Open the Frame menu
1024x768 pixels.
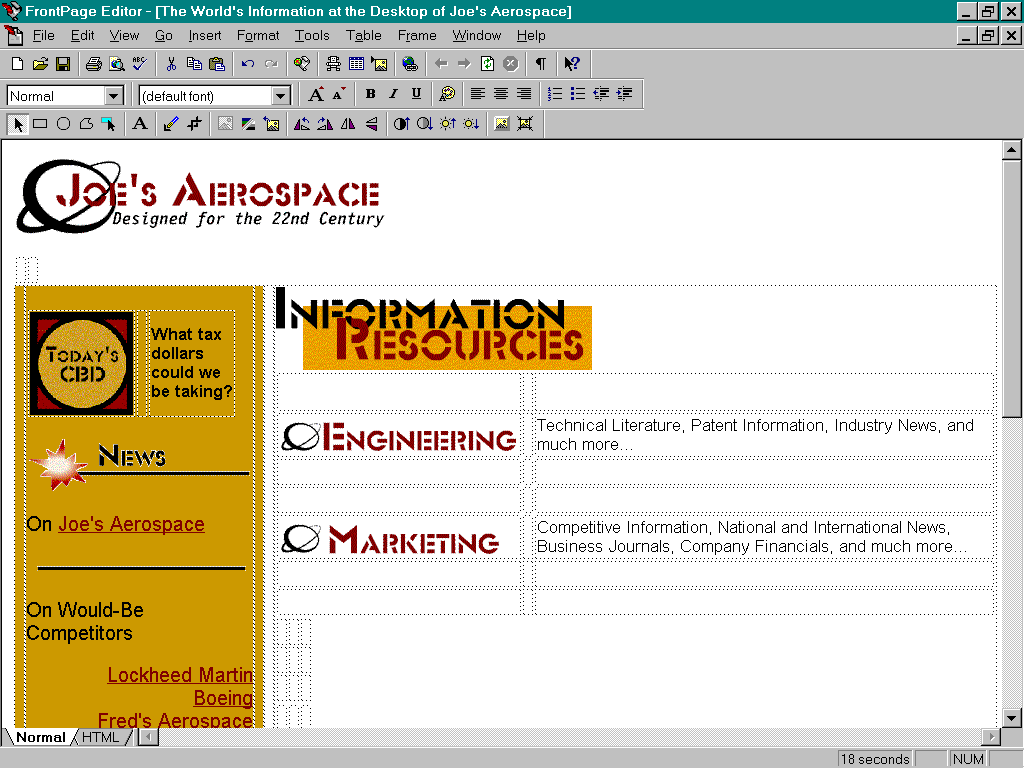(417, 35)
